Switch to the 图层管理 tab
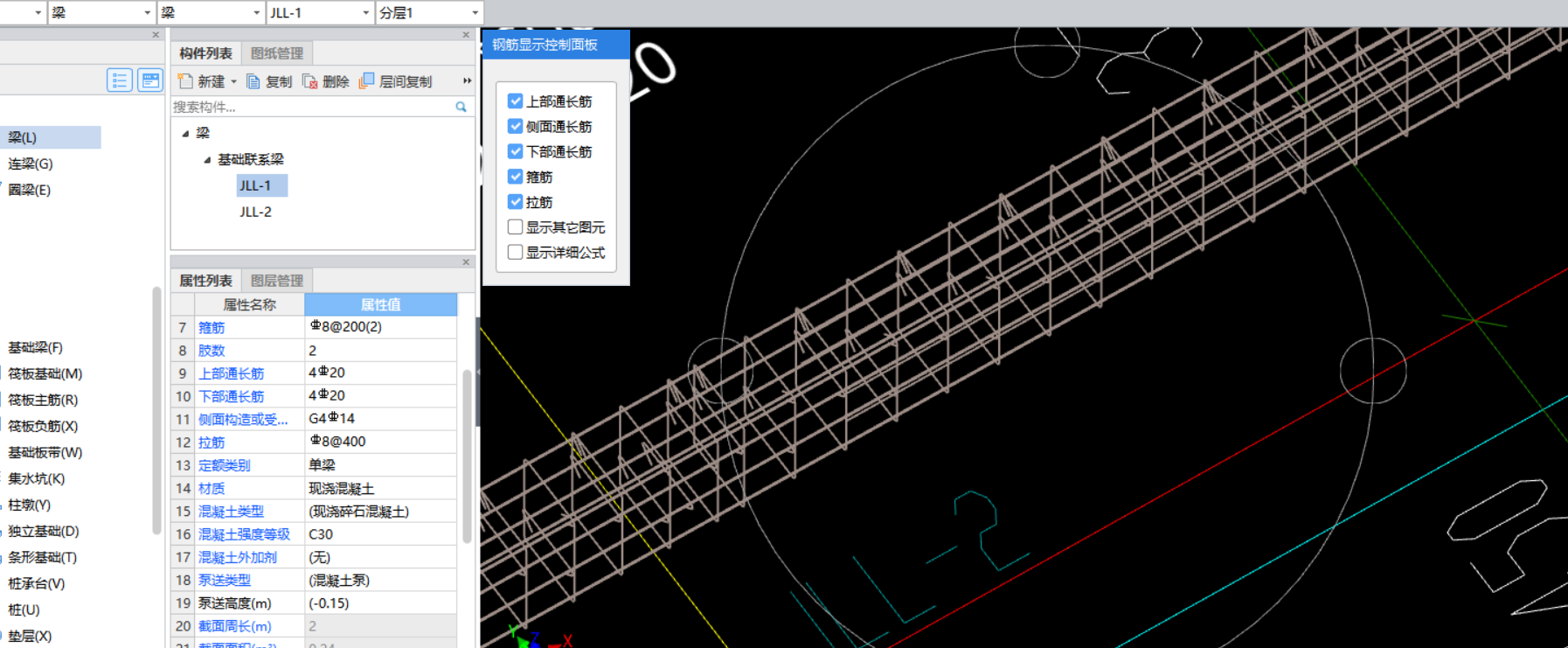This screenshot has height=648, width=1568. pyautogui.click(x=277, y=281)
